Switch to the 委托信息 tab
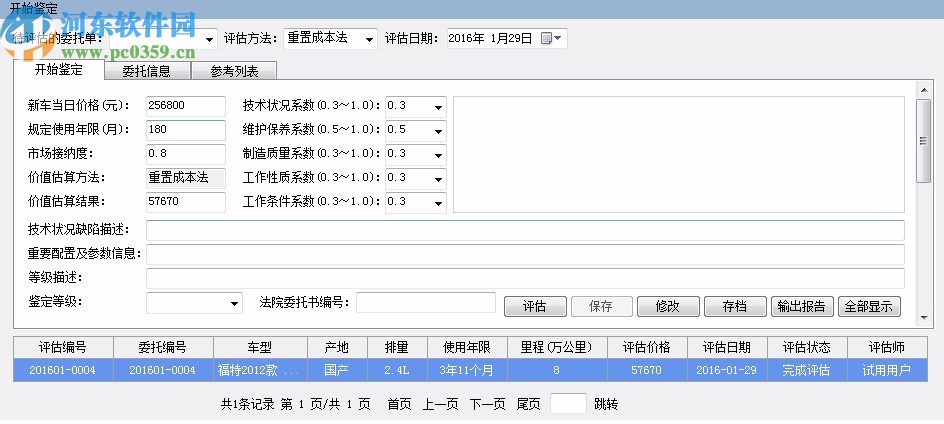Screen dimensions: 944x424 point(147,71)
